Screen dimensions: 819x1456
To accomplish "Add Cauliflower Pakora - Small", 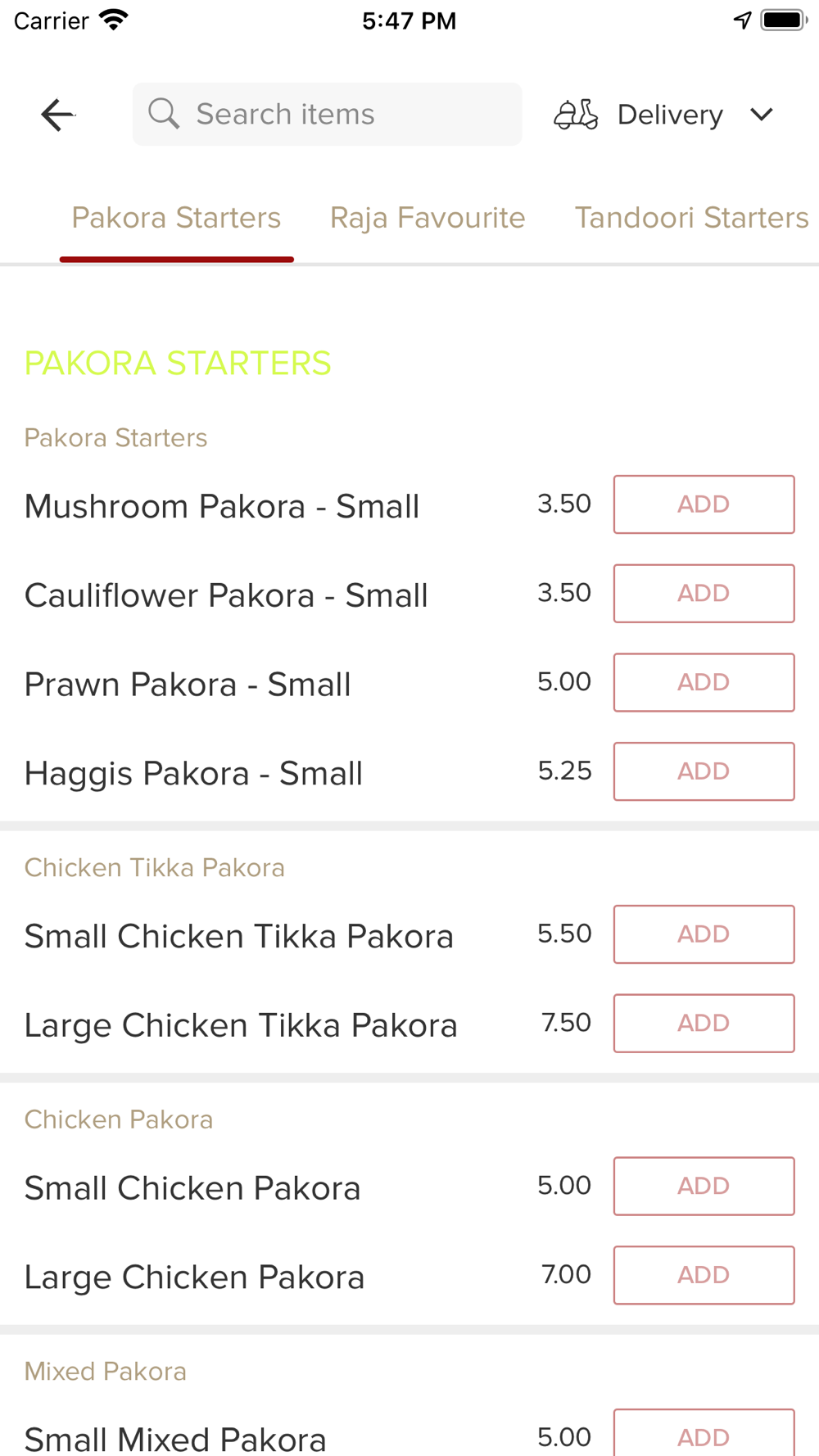I will point(704,594).
